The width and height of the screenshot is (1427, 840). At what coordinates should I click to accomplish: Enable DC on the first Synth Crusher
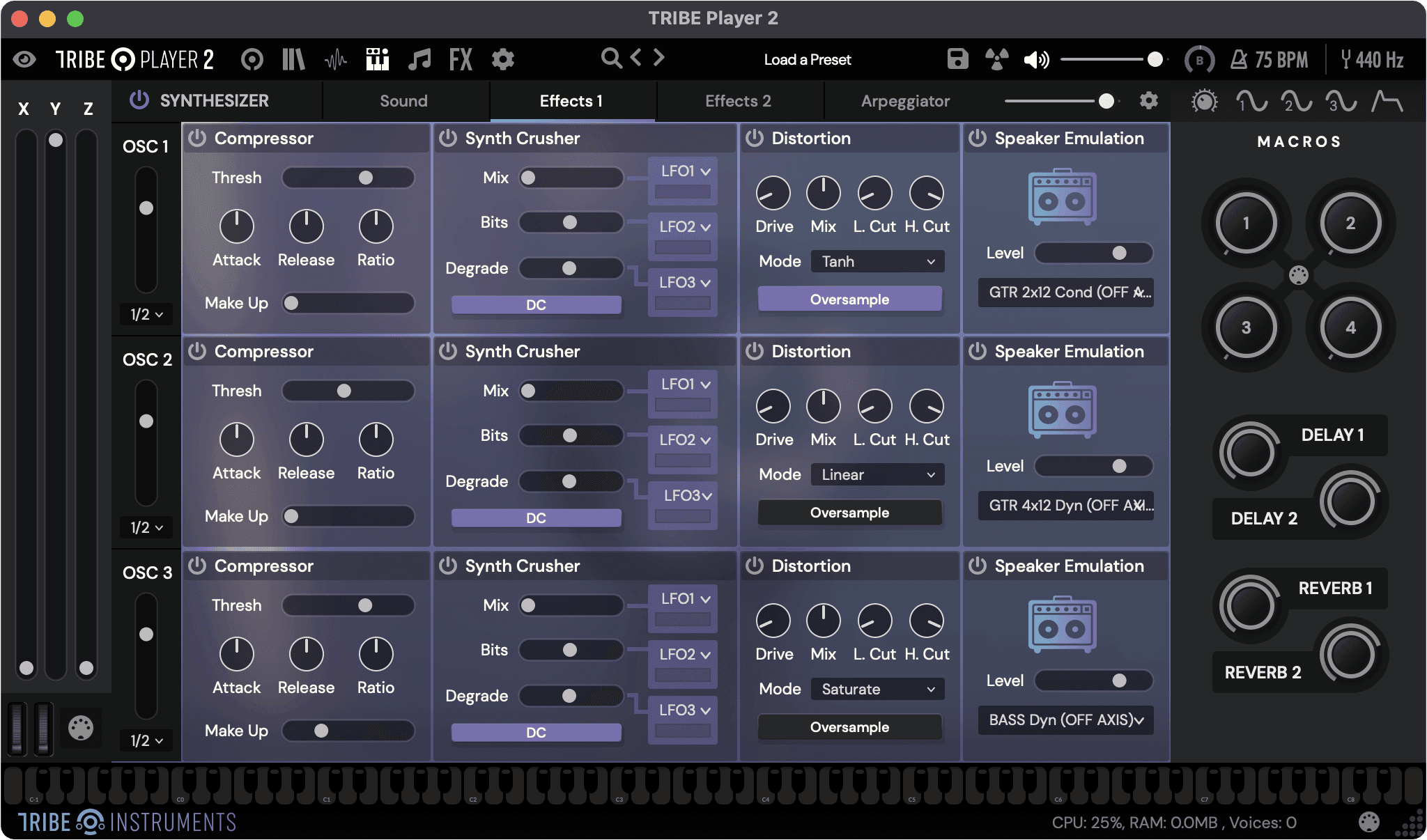pyautogui.click(x=535, y=305)
